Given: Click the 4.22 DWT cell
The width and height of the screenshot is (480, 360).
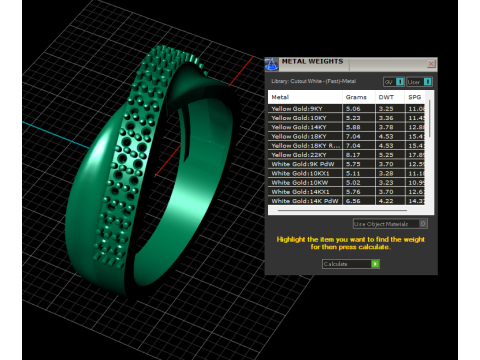Looking at the screenshot, I should (390, 201).
